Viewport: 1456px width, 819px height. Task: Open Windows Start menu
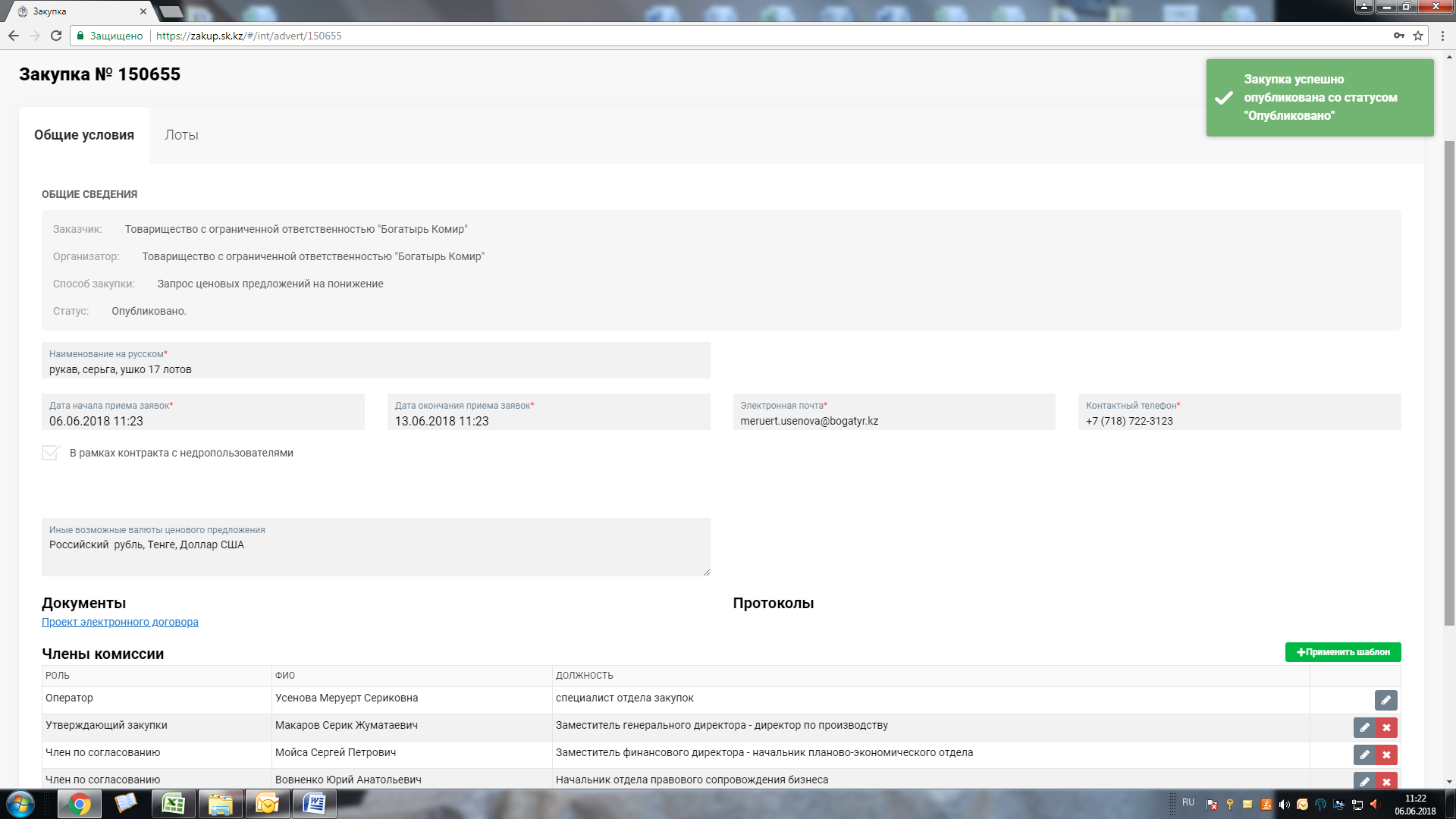click(x=20, y=804)
